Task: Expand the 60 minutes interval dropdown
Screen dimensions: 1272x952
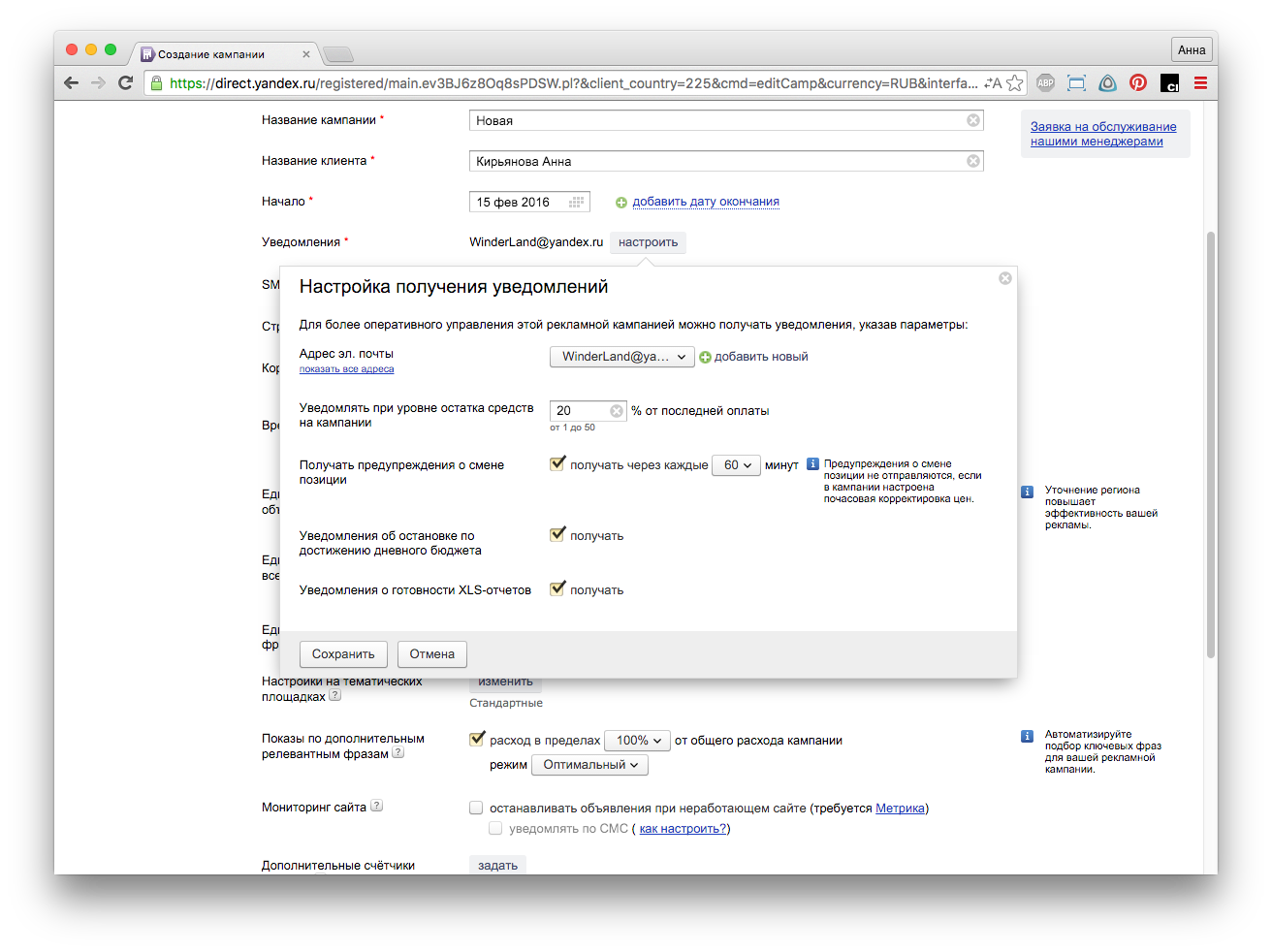Action: [x=736, y=465]
